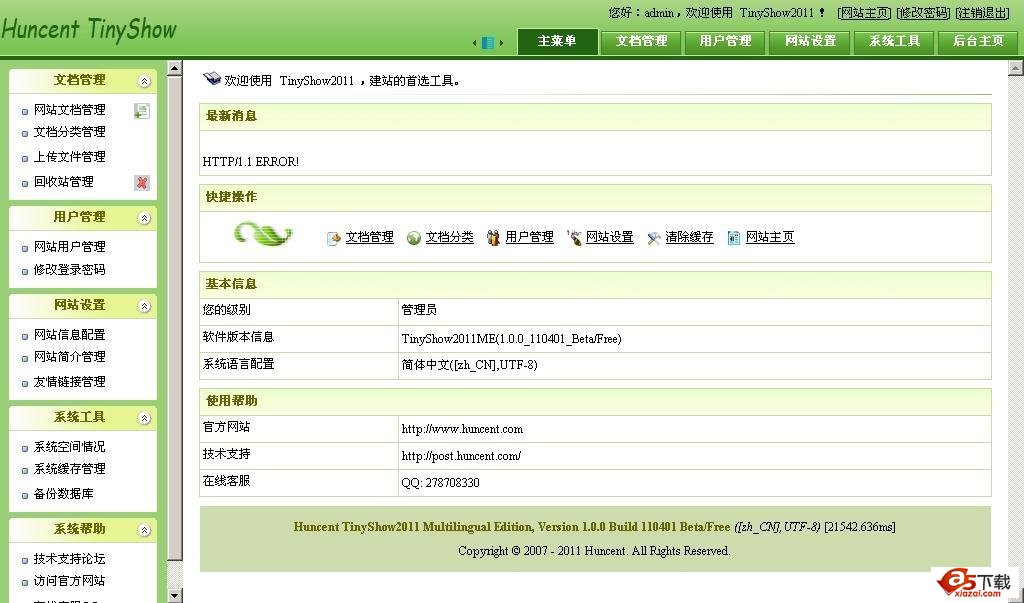Switch to the 主菜单 tab

pos(557,42)
